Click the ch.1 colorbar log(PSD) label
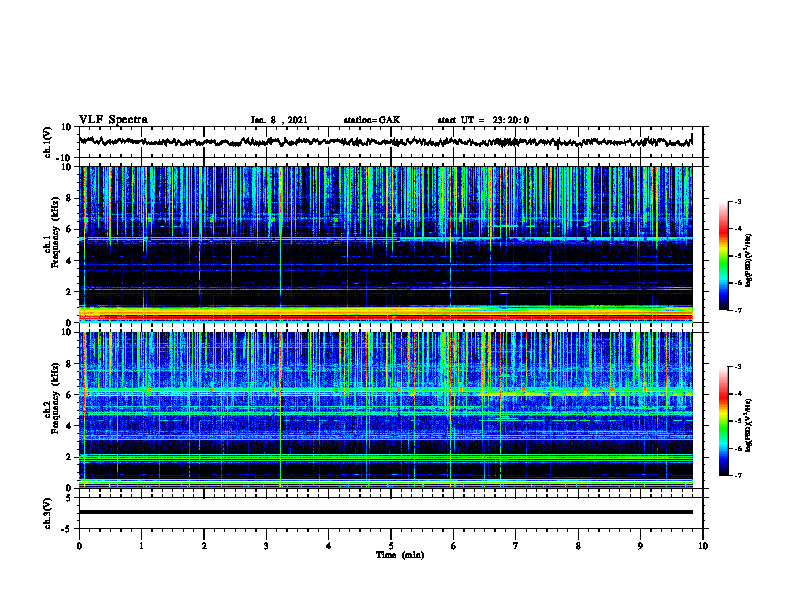792x612 pixels. pos(749,260)
